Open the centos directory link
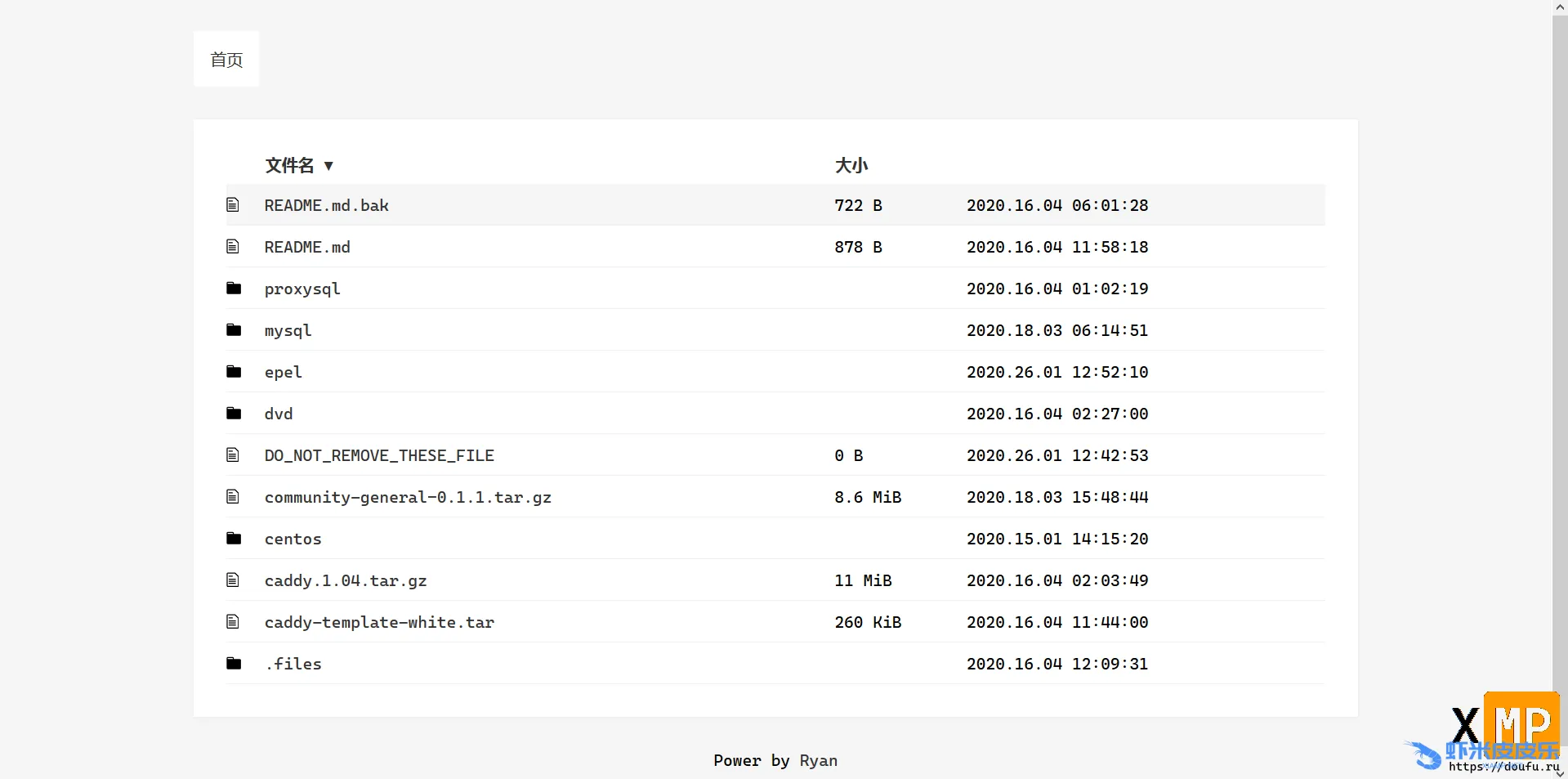Image resolution: width=1568 pixels, height=779 pixels. (x=293, y=539)
